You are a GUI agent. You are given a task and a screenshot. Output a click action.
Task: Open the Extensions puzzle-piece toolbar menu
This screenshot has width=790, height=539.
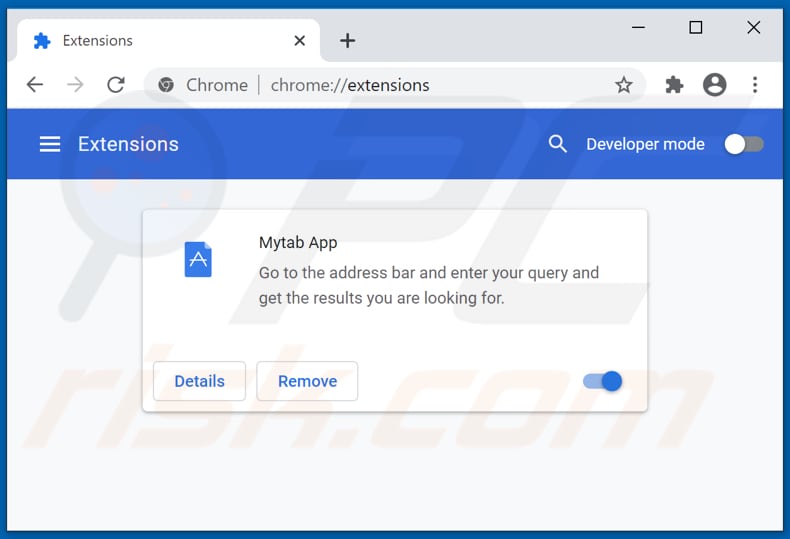pos(674,85)
